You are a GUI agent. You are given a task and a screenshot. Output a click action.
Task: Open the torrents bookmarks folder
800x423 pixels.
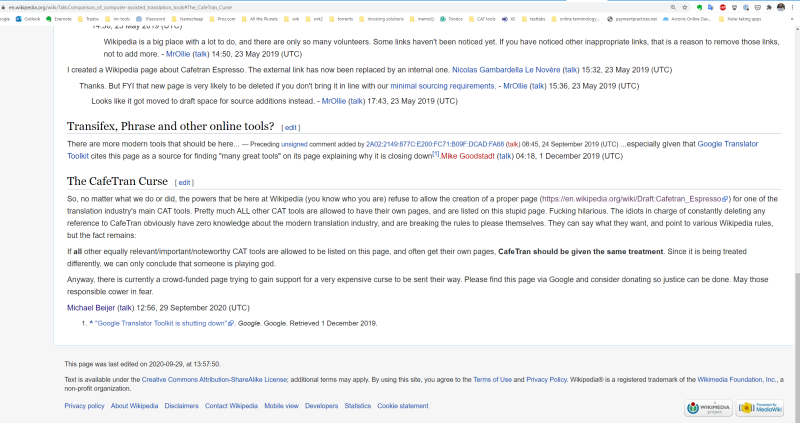[341, 19]
